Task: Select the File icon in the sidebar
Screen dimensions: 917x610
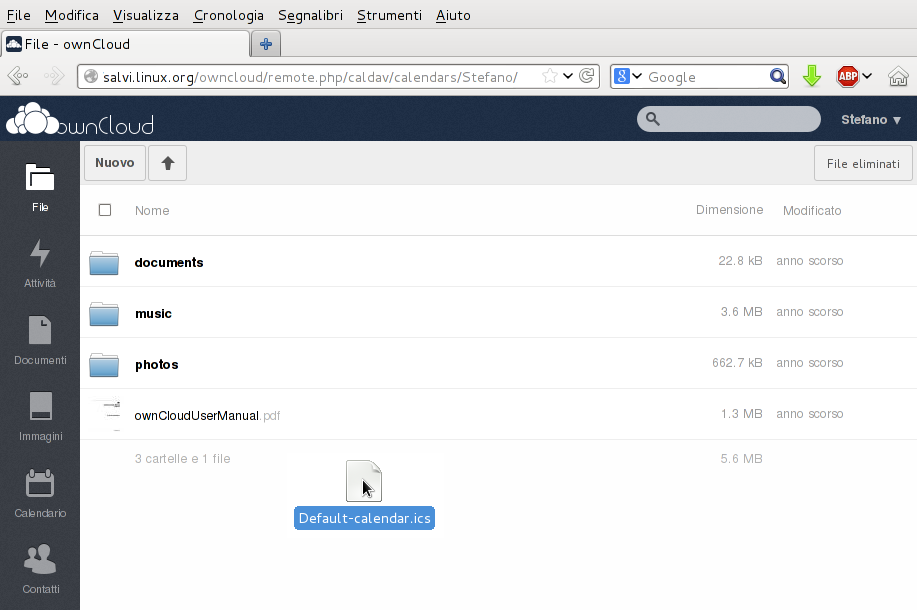Action: coord(40,188)
